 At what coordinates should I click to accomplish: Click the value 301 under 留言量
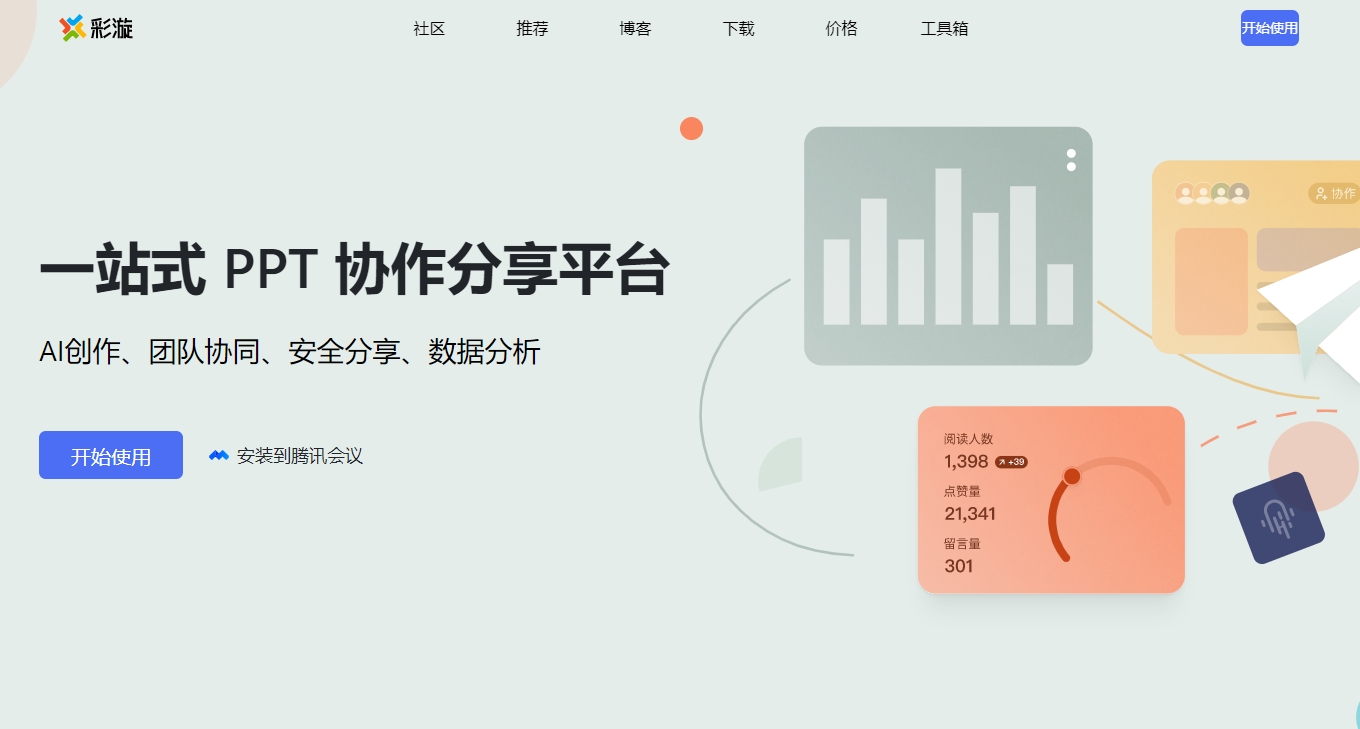coord(959,566)
